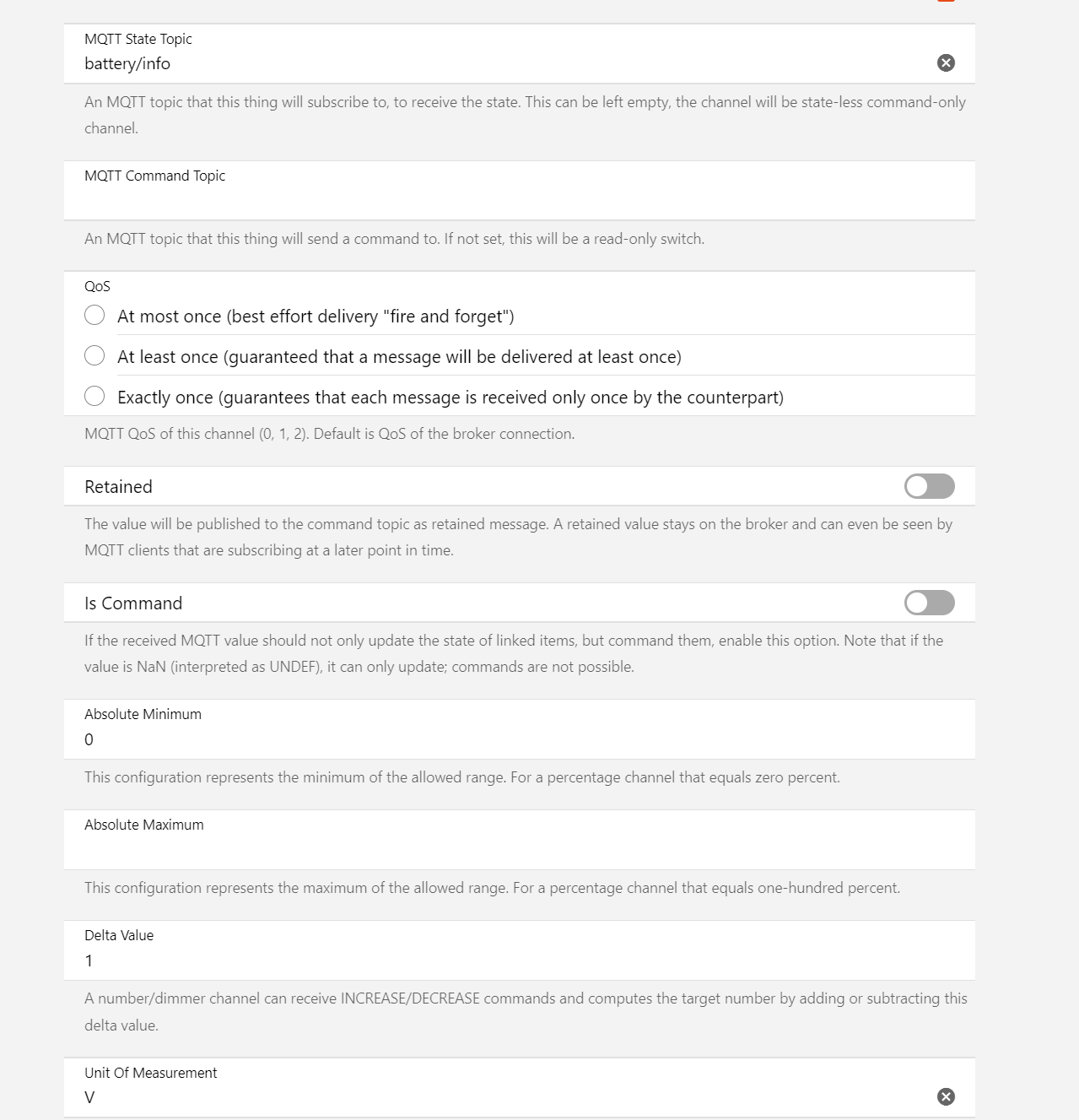
Task: Enable the Retained toggle switch
Action: [929, 486]
